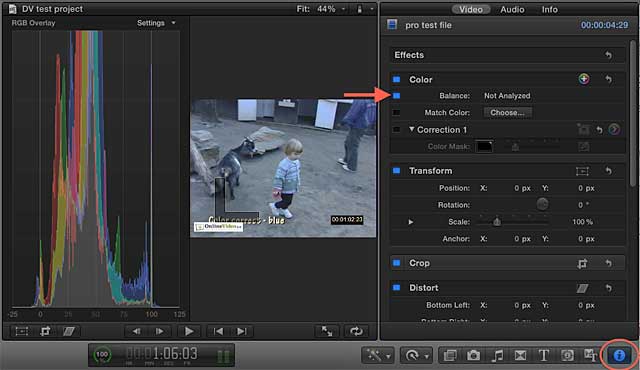Open the Photos browser camera icon
The image size is (640, 370).
click(x=473, y=355)
